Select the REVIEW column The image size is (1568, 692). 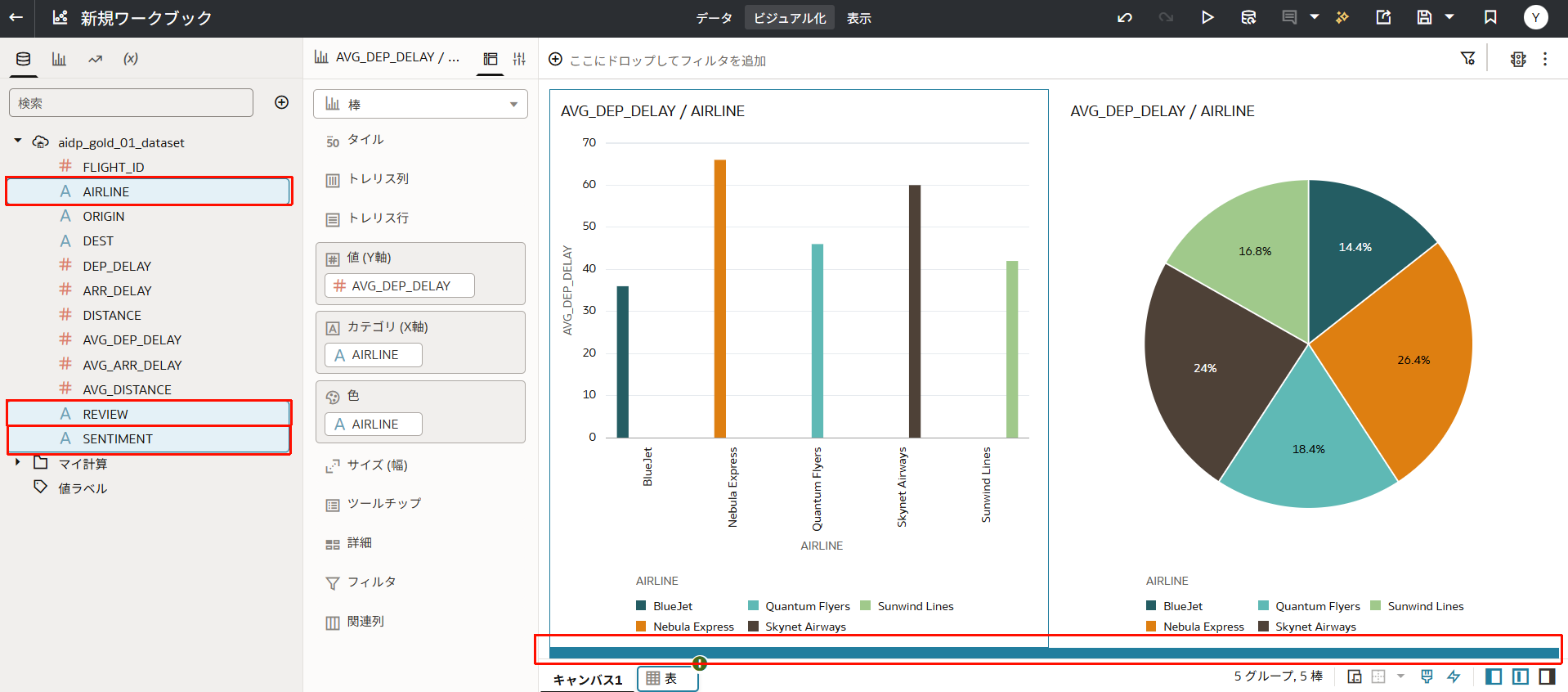click(x=148, y=414)
